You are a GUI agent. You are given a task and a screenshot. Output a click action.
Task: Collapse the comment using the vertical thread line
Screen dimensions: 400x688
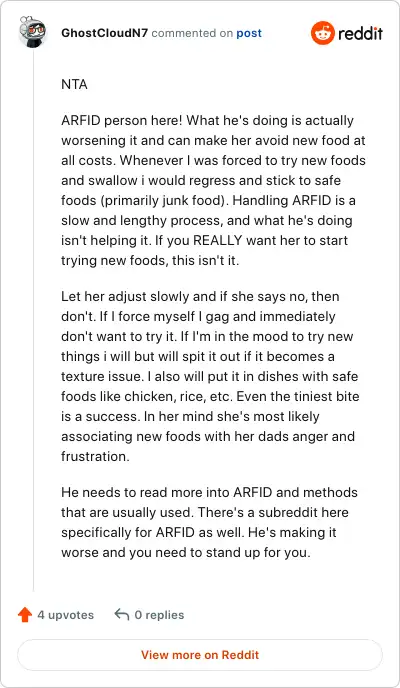pos(33,319)
